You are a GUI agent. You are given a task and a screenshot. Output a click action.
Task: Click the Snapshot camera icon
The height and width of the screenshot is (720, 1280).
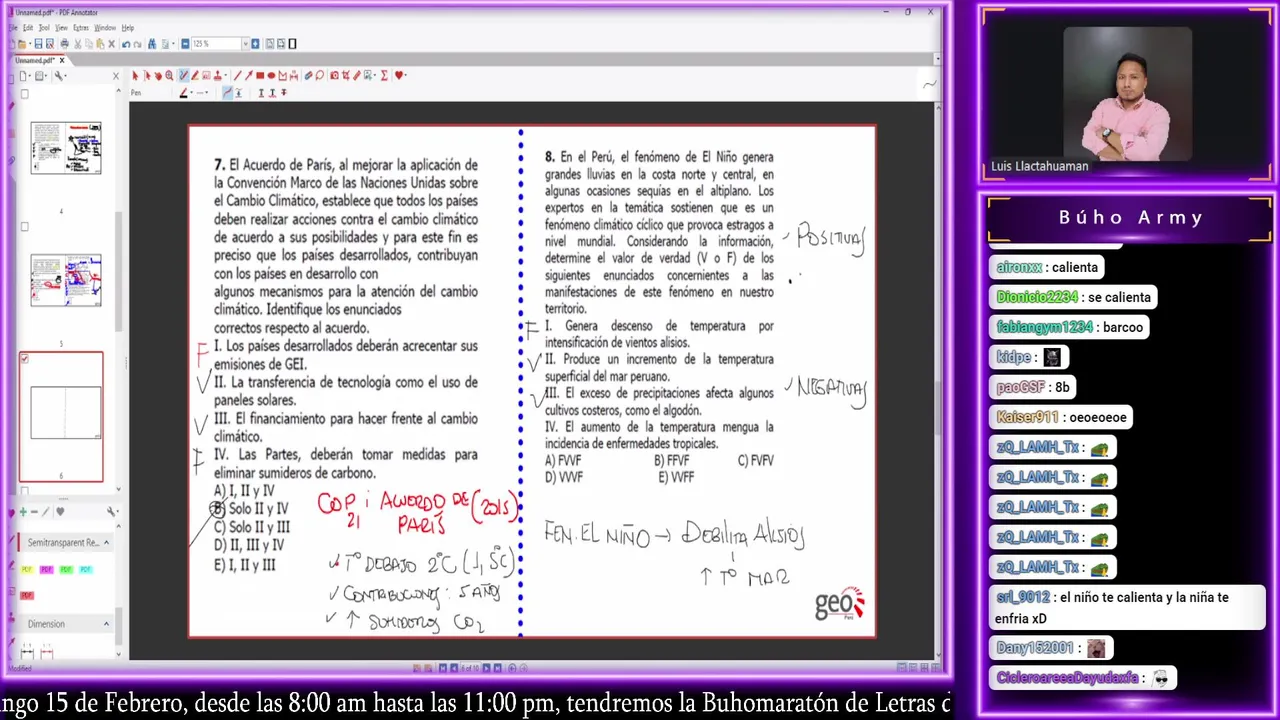pos(334,76)
